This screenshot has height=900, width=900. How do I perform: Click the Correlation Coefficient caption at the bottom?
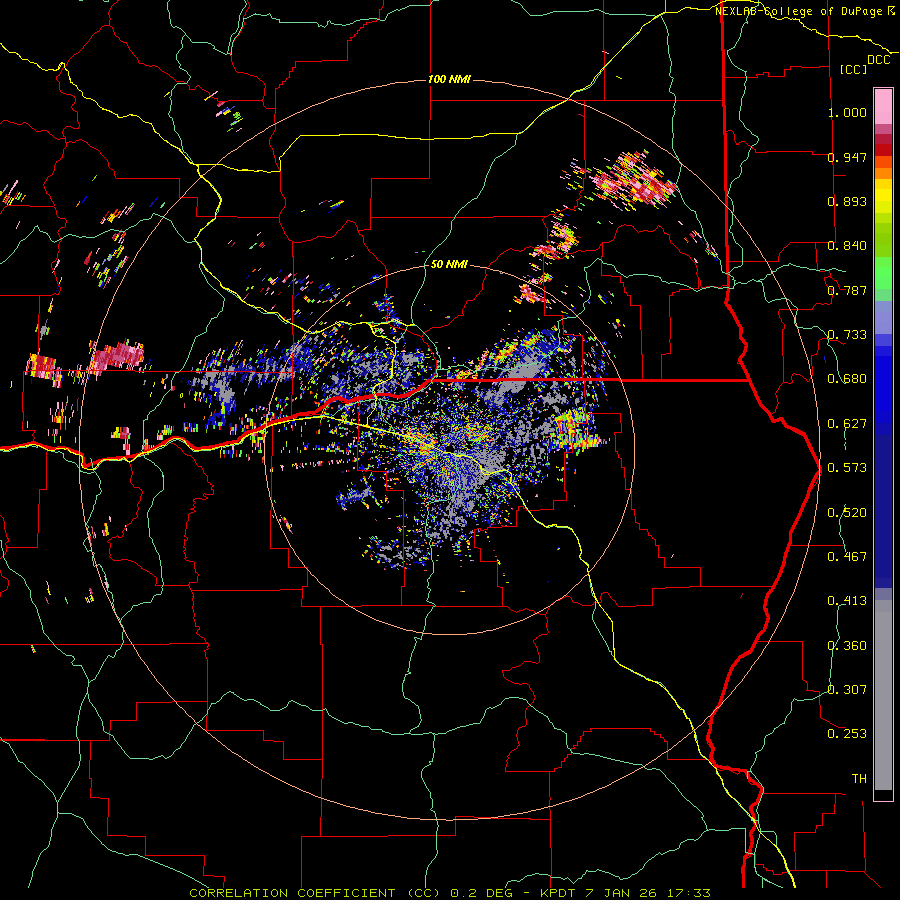click(x=450, y=893)
